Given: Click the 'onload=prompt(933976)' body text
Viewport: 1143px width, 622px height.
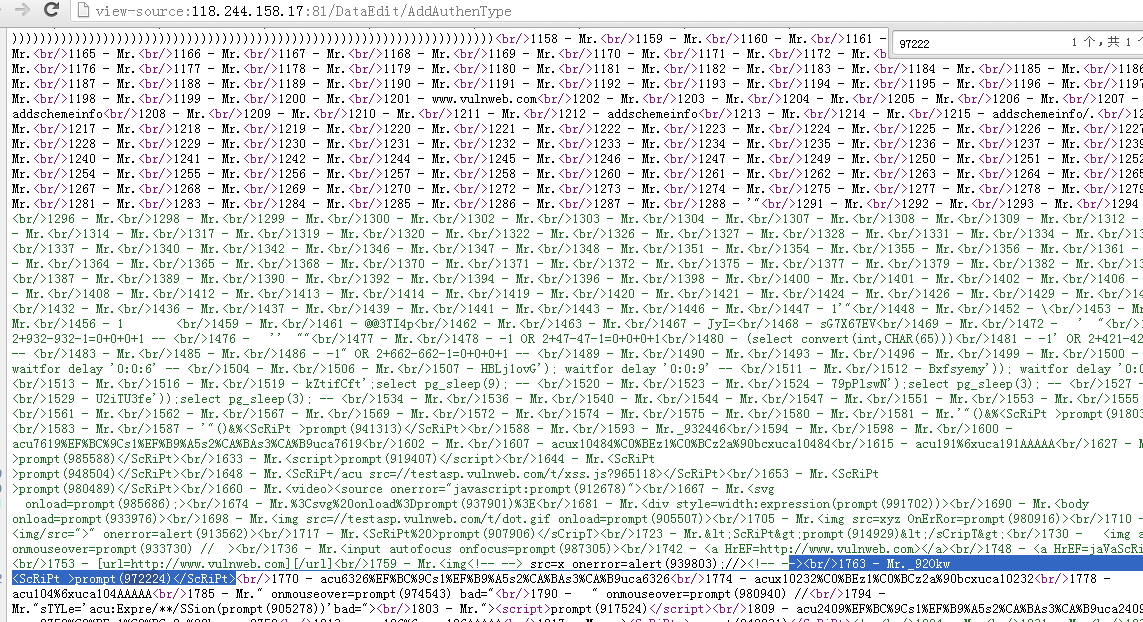Looking at the screenshot, I should pyautogui.click(x=86, y=519).
